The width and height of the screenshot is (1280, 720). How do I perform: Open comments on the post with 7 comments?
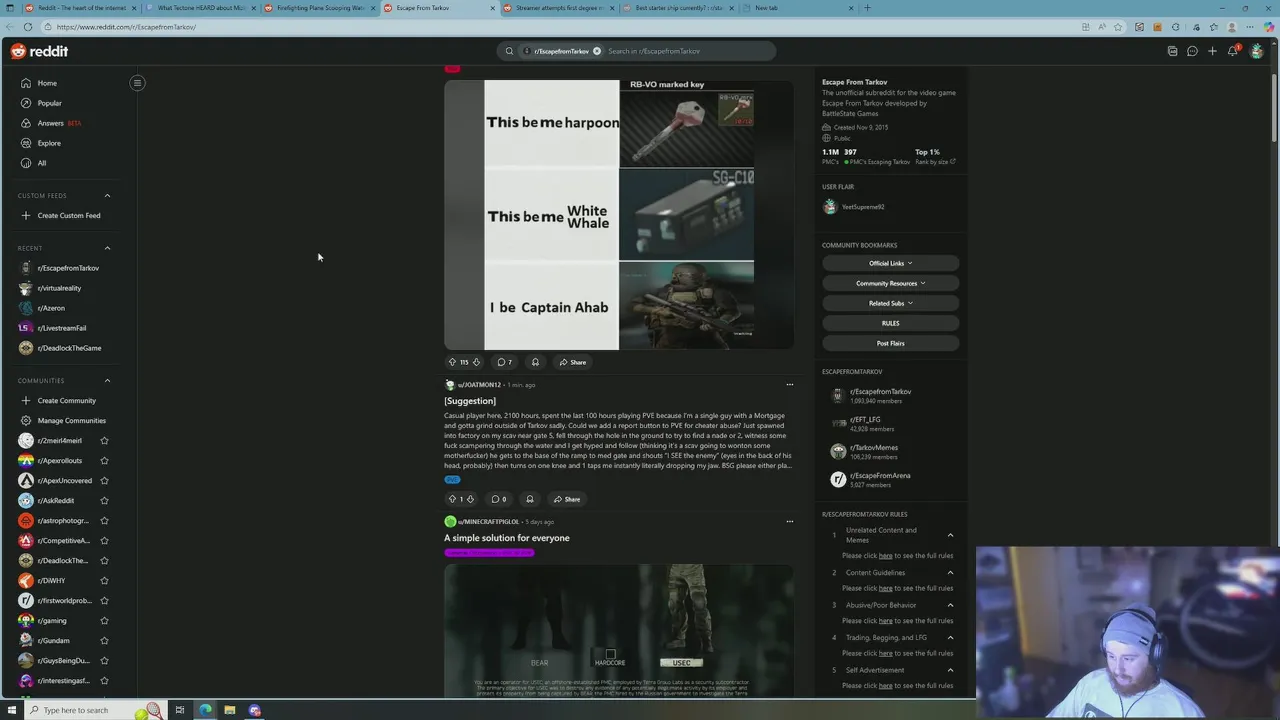(505, 362)
